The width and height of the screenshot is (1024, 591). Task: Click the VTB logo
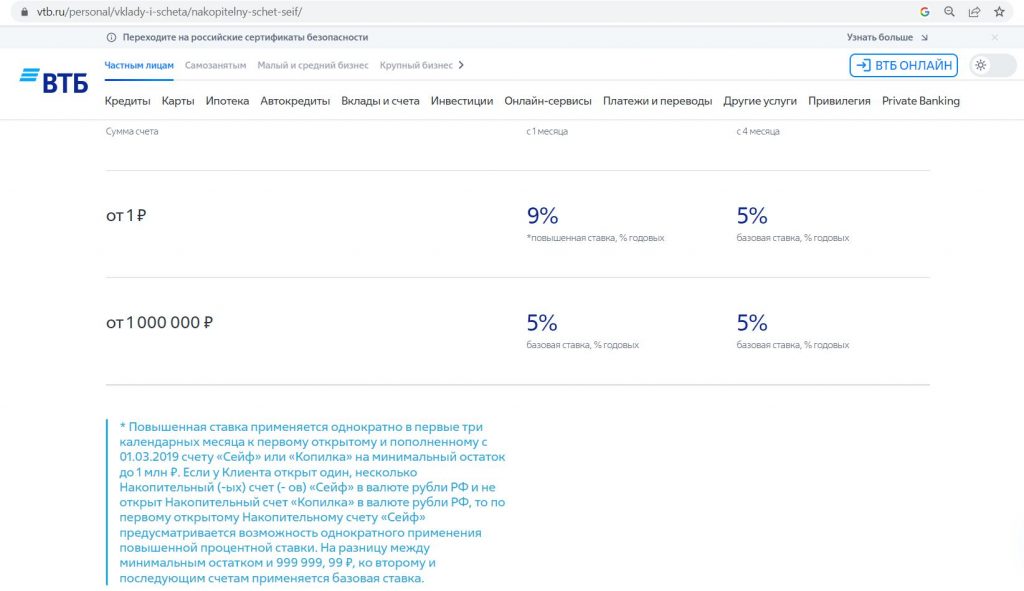[x=54, y=80]
